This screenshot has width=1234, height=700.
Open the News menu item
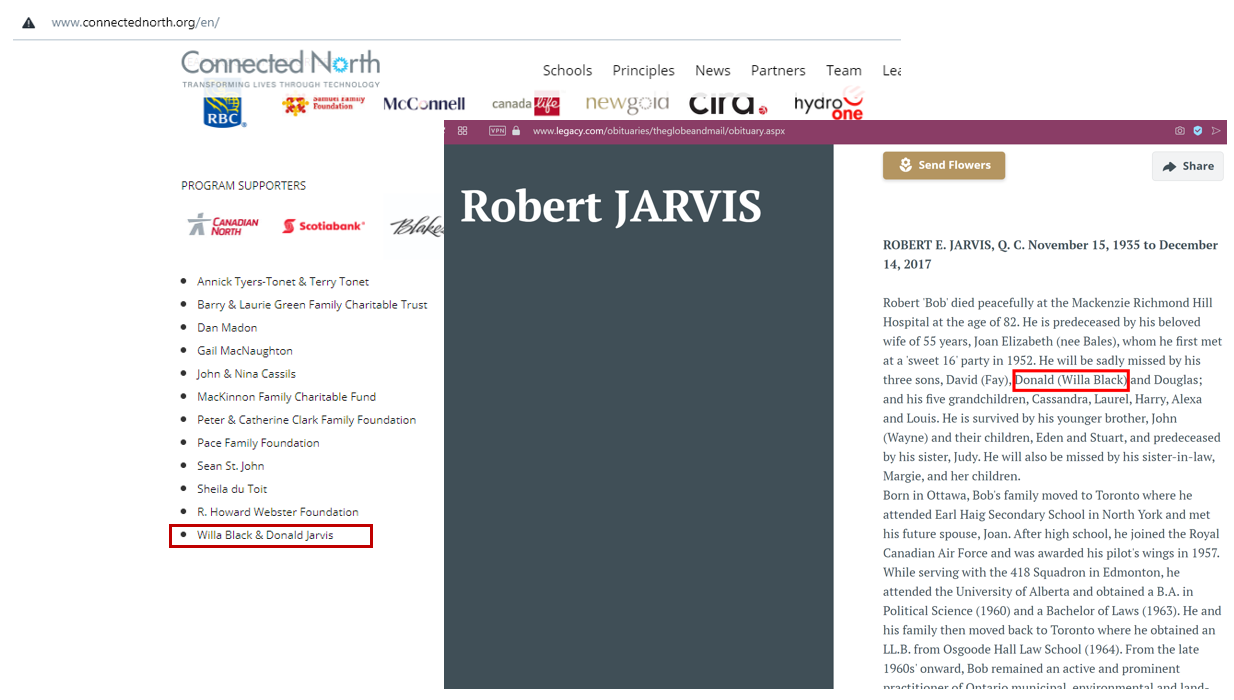tap(713, 70)
